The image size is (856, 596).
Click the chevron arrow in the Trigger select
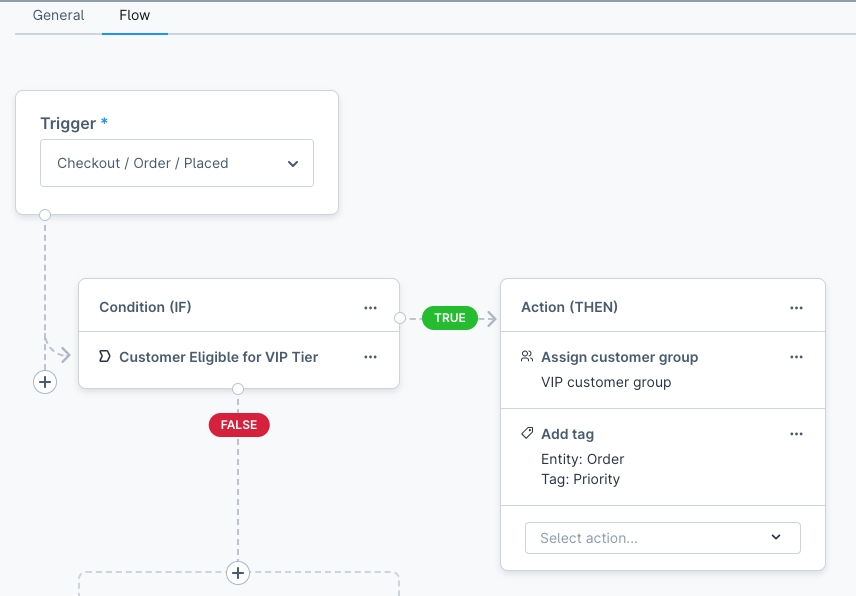[293, 163]
